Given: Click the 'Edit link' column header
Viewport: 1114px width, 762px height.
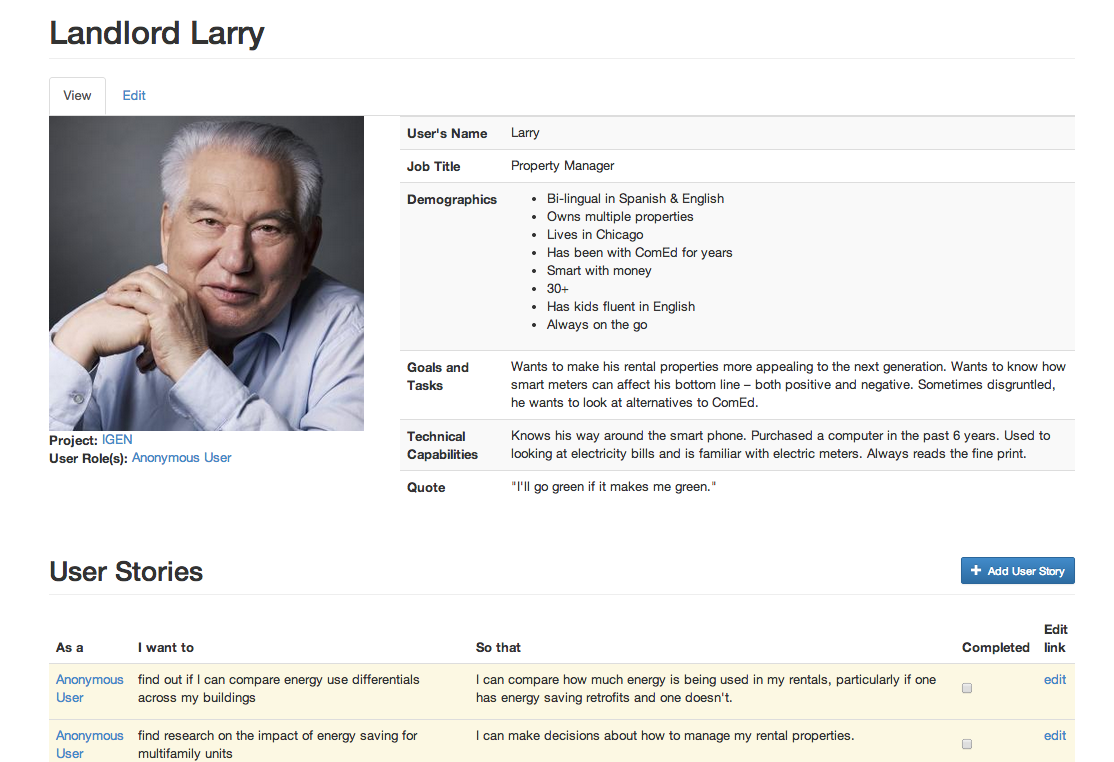Looking at the screenshot, I should [x=1056, y=638].
